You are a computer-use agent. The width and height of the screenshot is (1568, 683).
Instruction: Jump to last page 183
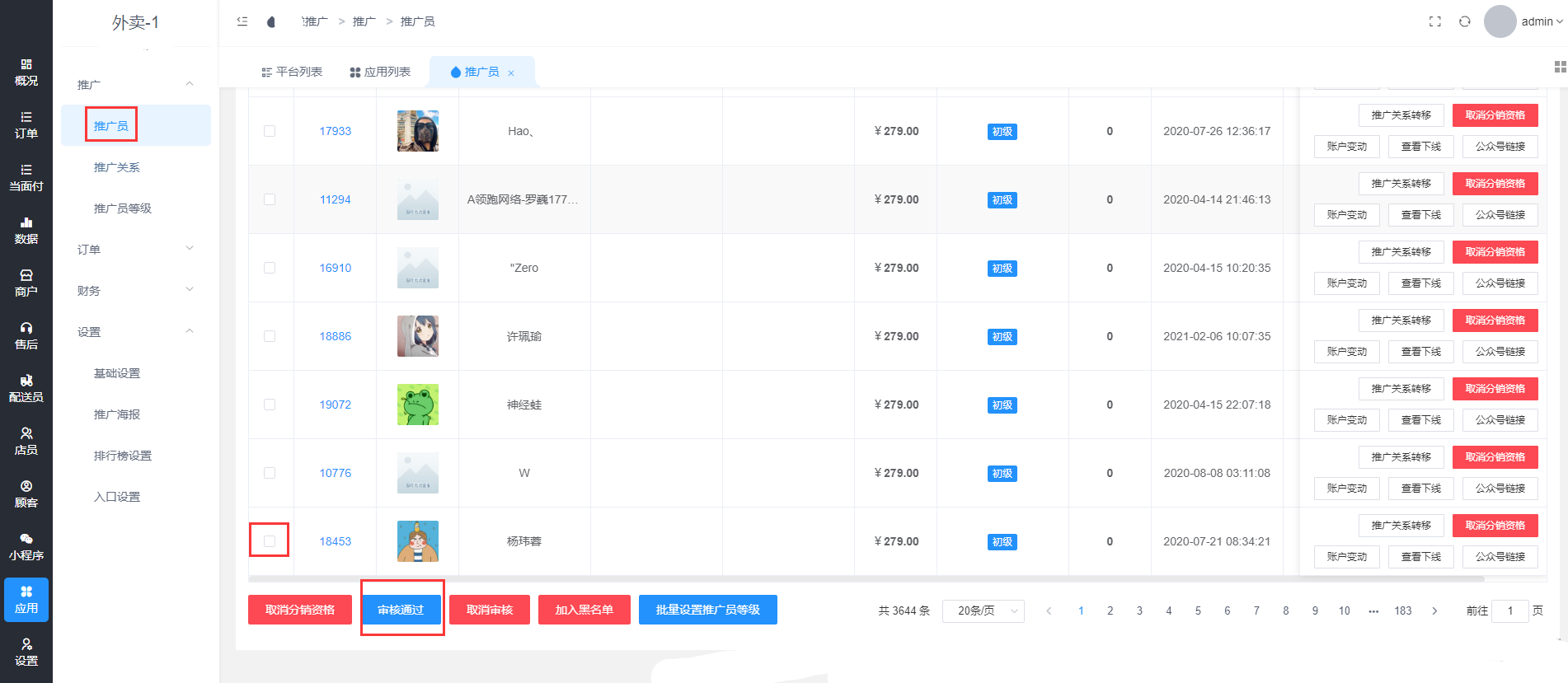[1403, 610]
